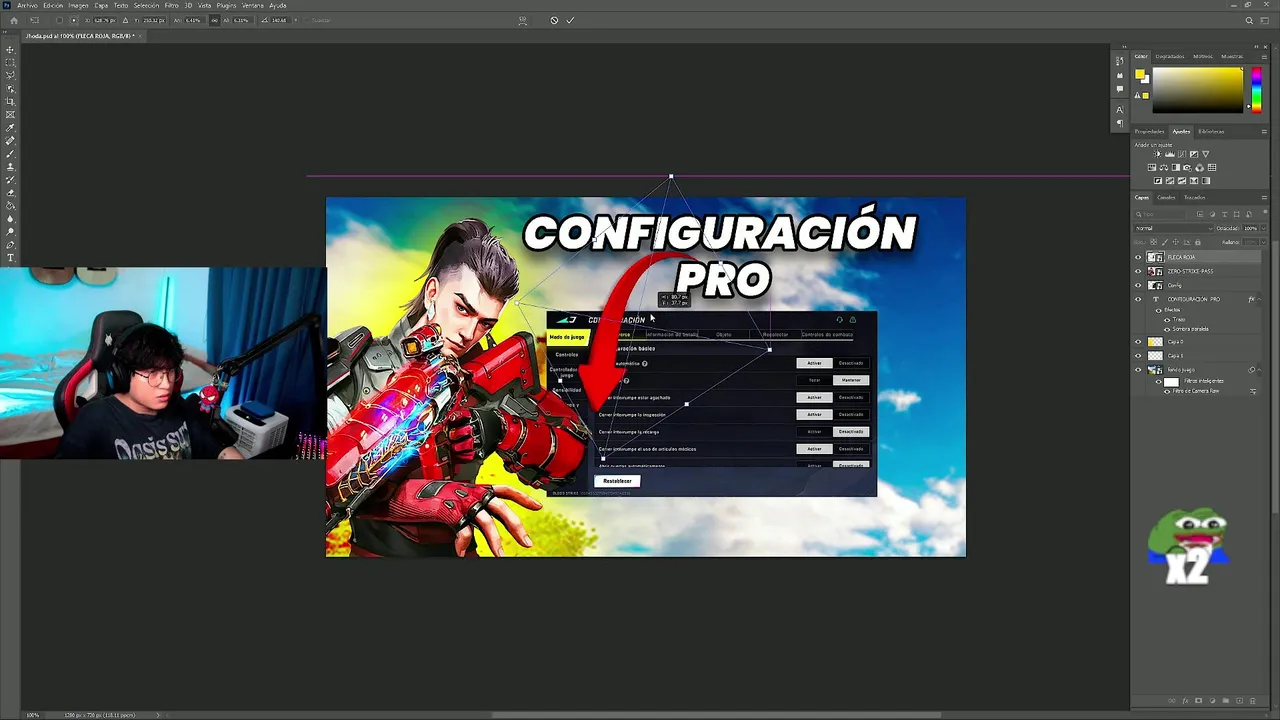Open the Edición menu
This screenshot has width=1280, height=720.
tap(53, 5)
